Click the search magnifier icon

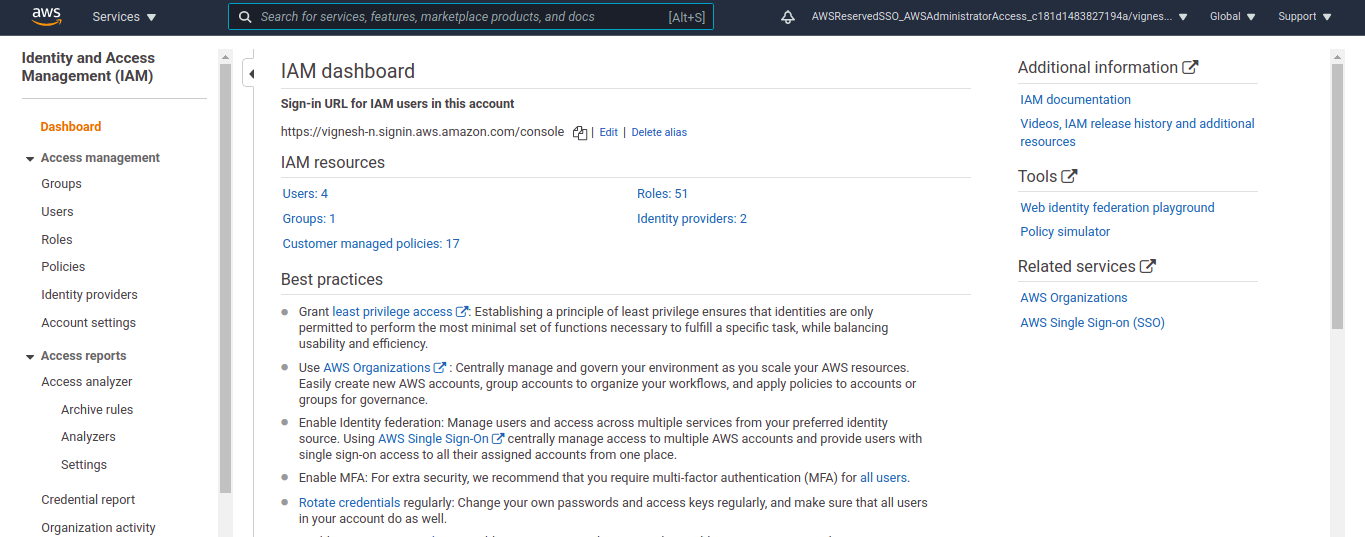point(243,17)
